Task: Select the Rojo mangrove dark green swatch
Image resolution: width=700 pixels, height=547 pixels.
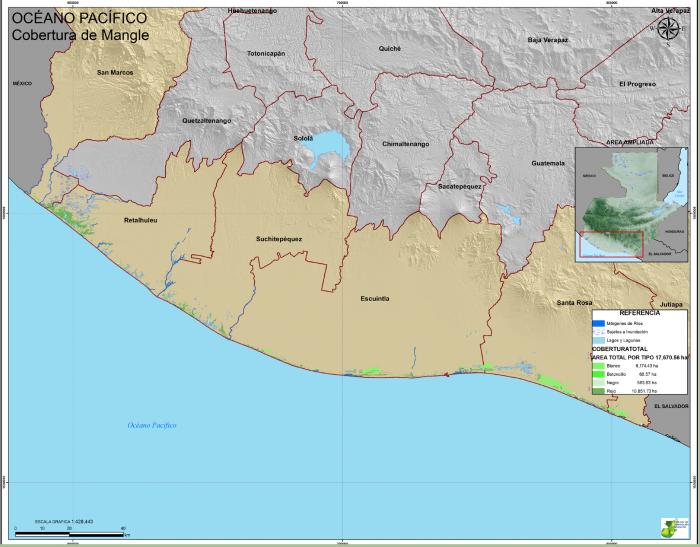Action: [x=598, y=391]
